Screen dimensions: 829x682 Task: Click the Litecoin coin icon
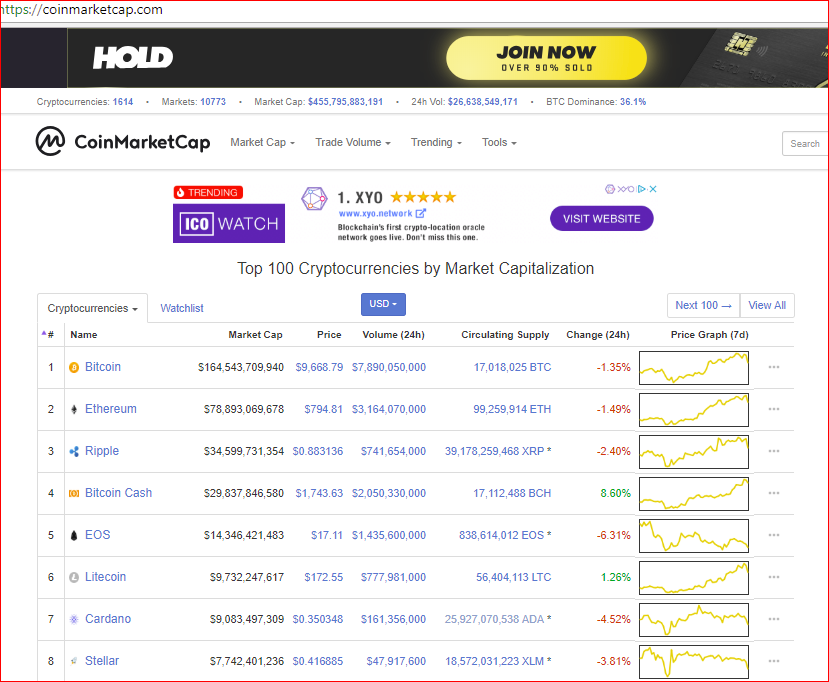74,577
